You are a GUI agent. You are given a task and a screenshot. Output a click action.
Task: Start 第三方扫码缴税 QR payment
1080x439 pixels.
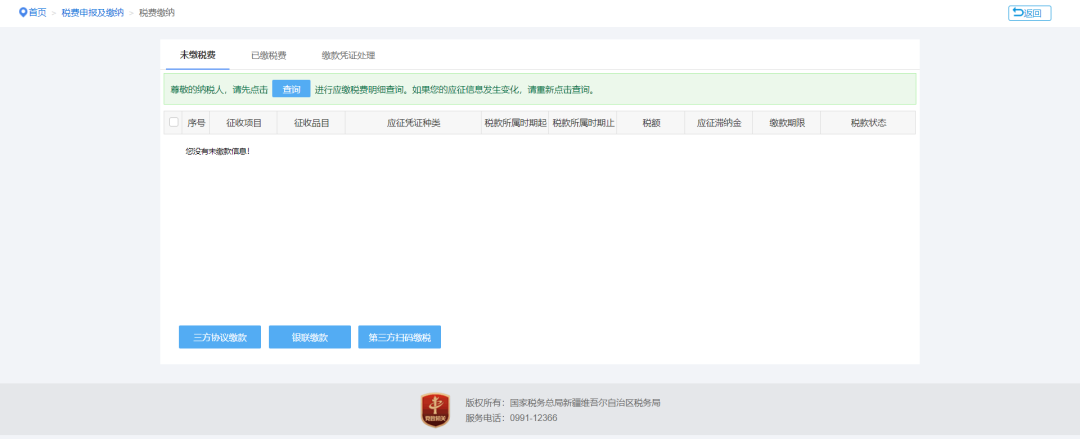(x=399, y=338)
